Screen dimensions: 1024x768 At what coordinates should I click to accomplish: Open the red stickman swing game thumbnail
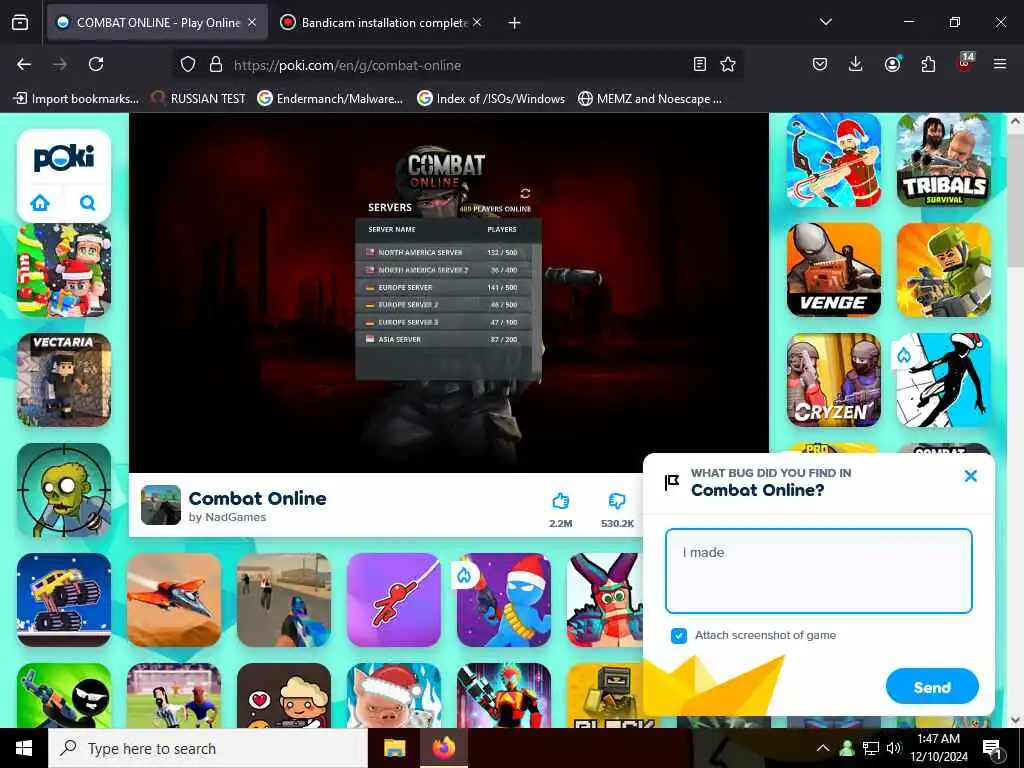pyautogui.click(x=394, y=600)
